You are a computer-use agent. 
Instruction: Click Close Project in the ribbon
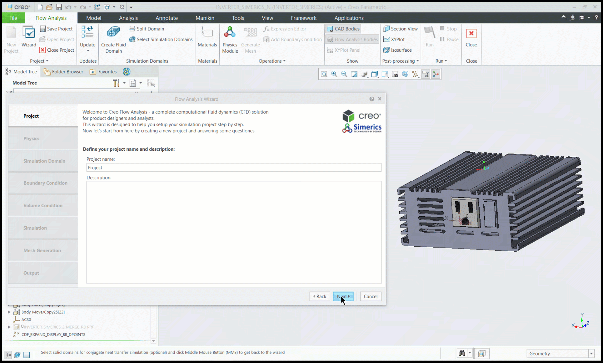(57, 50)
